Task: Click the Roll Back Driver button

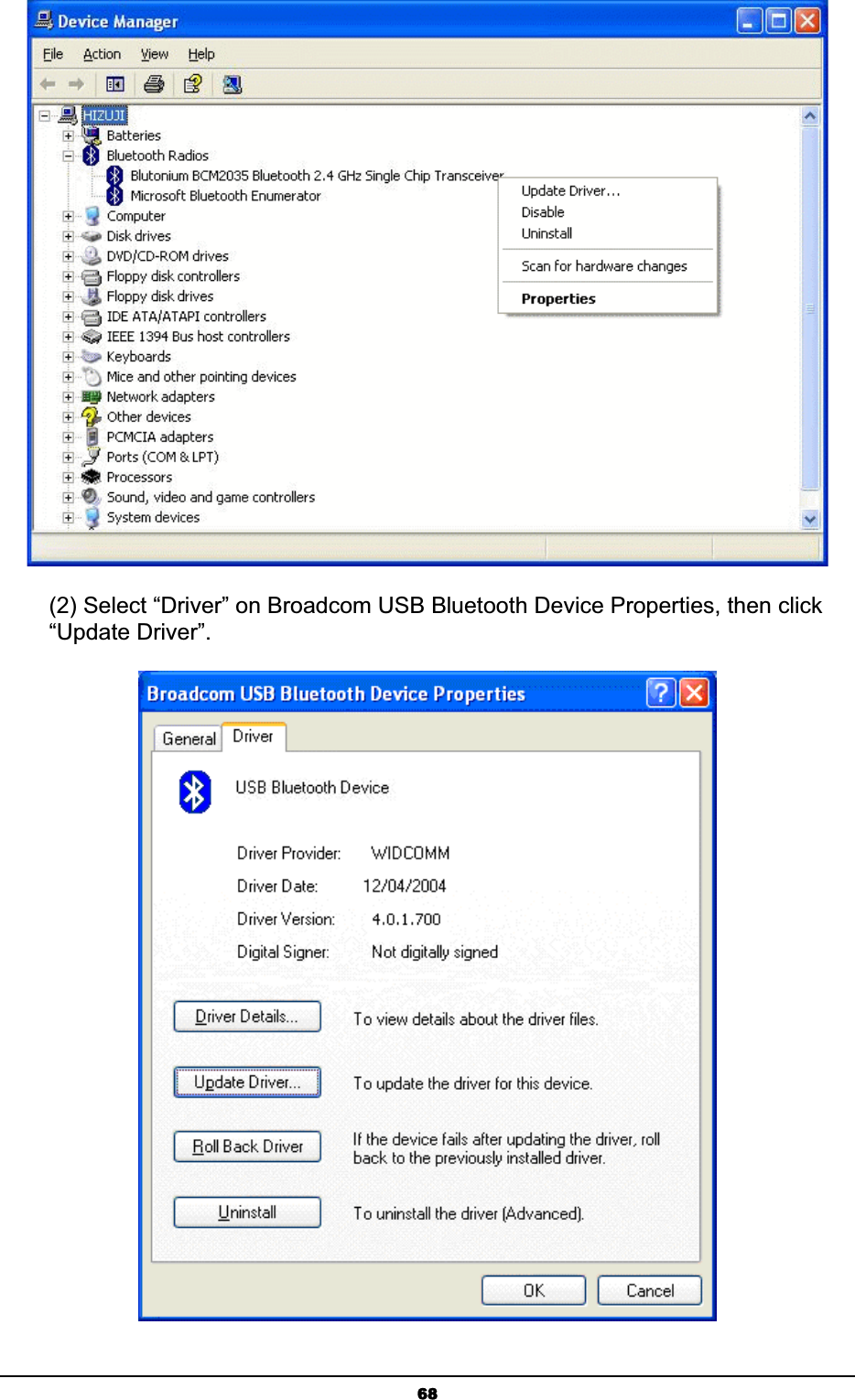Action: (x=247, y=1146)
